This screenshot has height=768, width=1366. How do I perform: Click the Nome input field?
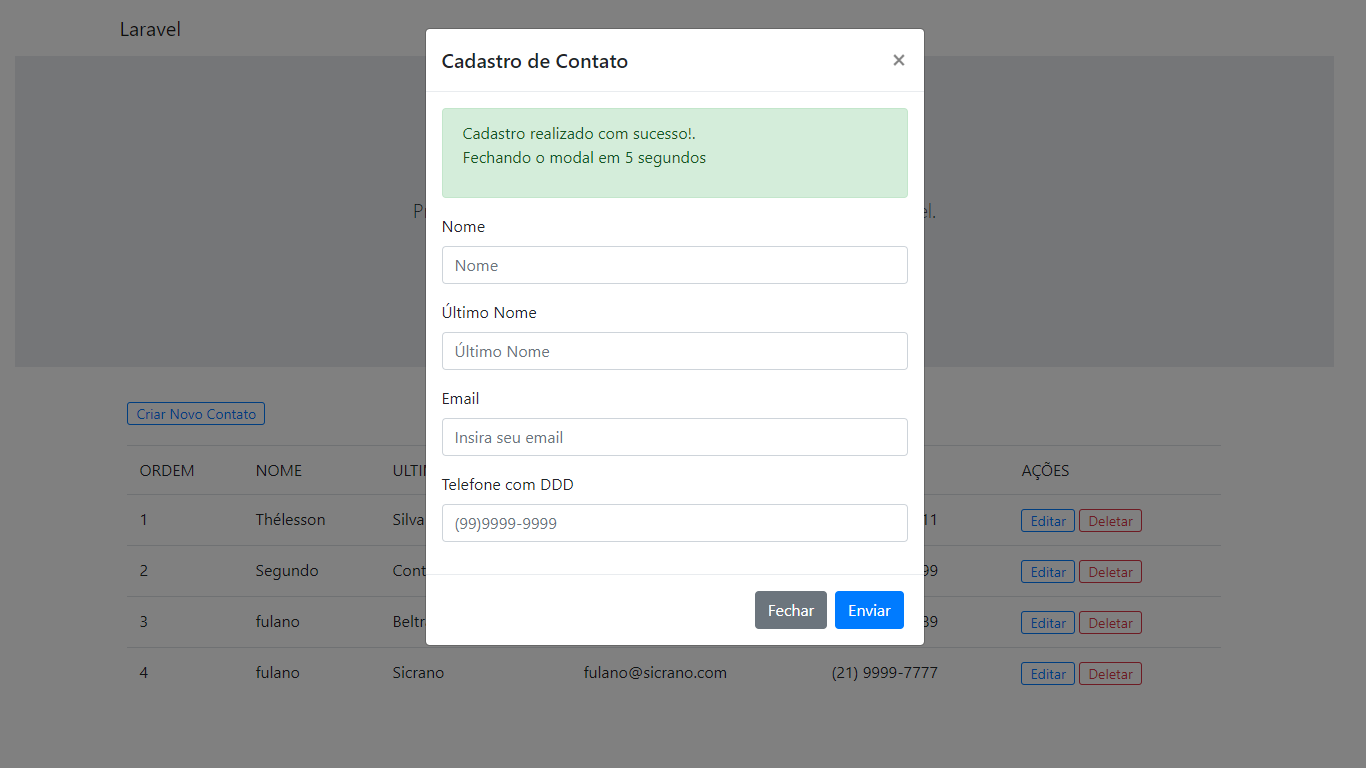(x=675, y=265)
